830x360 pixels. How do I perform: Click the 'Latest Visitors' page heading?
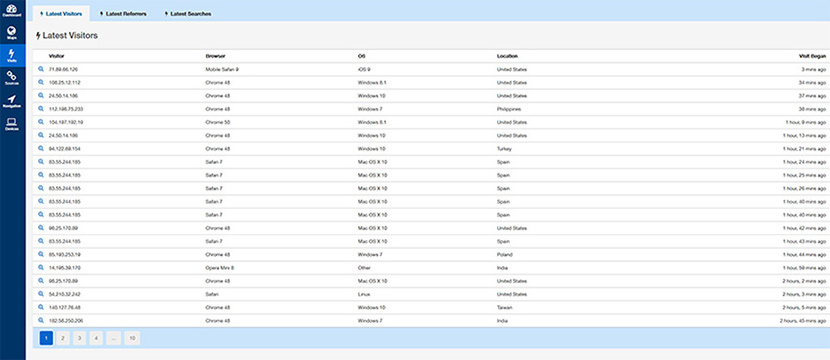point(67,35)
